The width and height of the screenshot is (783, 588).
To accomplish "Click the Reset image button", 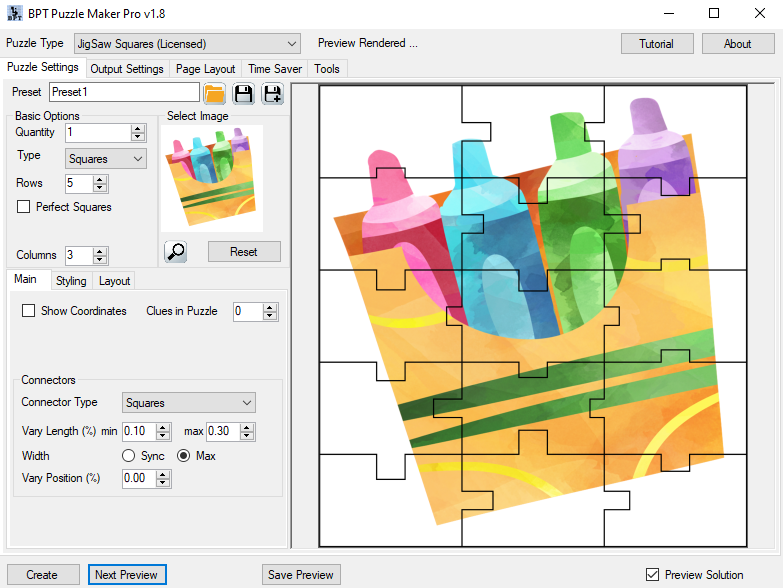I will click(244, 252).
